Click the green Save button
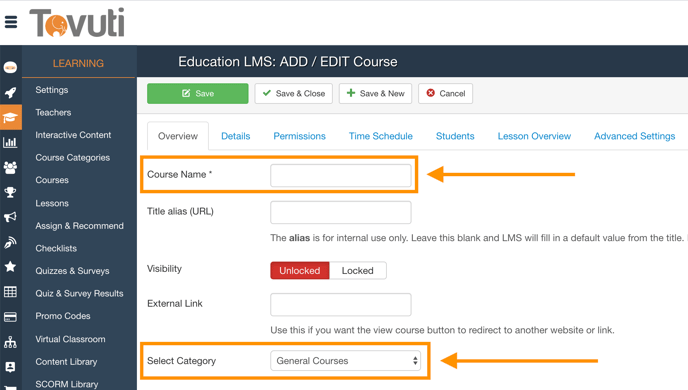The width and height of the screenshot is (688, 390). click(x=197, y=93)
